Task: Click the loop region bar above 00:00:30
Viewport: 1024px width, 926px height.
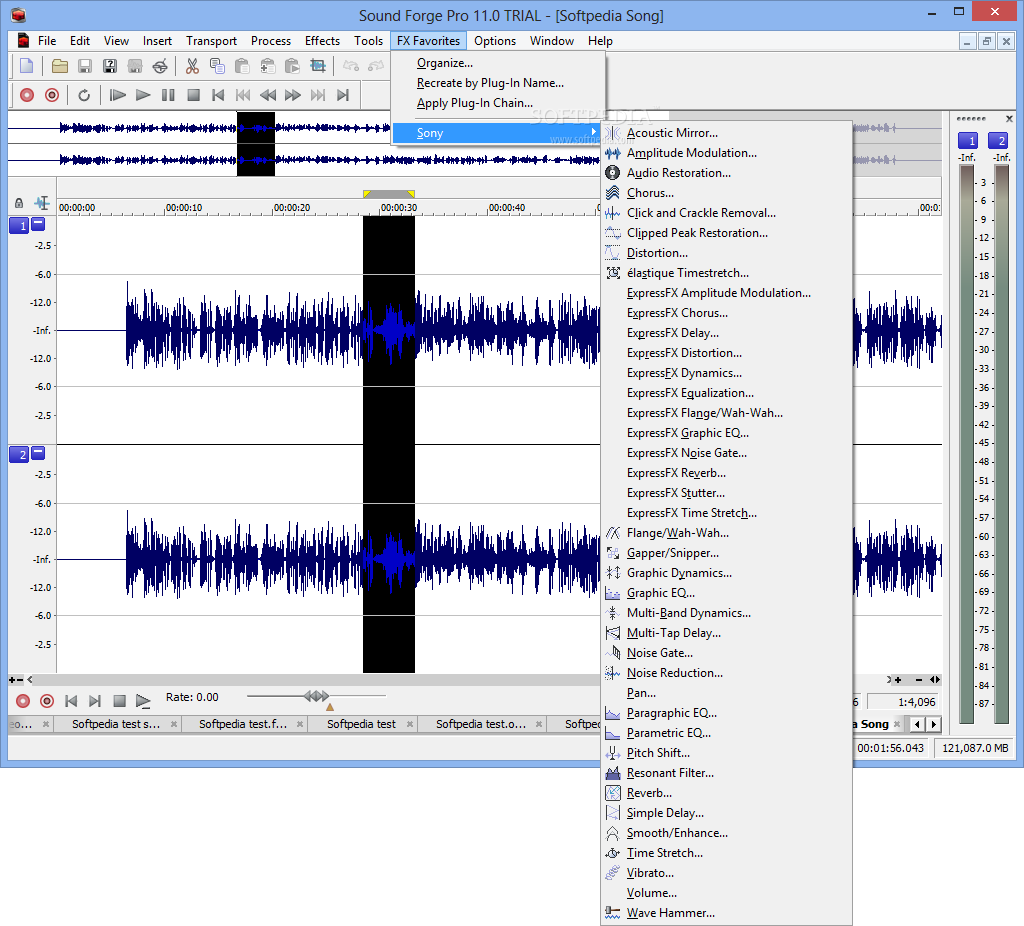Action: tap(389, 194)
